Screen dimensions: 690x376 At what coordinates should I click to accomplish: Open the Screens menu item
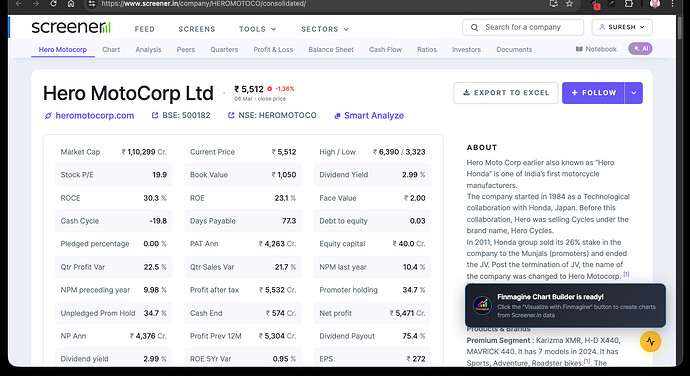tap(197, 29)
